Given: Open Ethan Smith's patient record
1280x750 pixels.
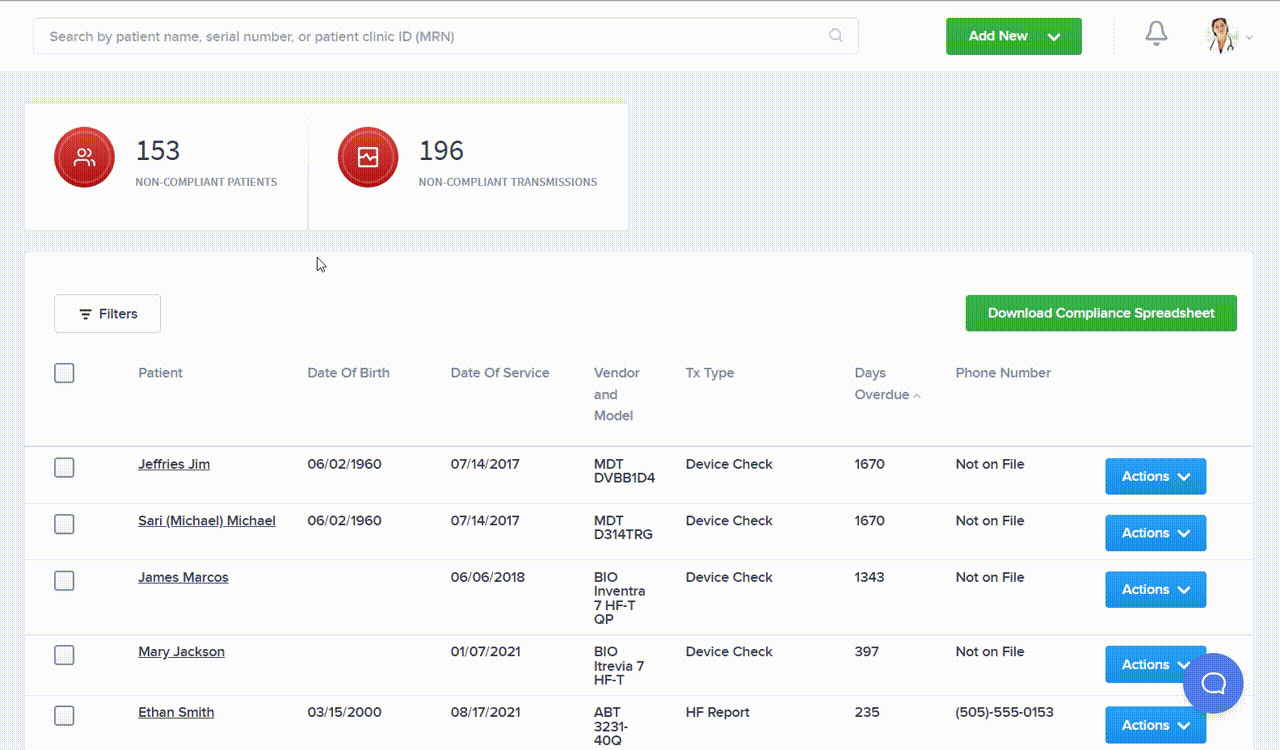Looking at the screenshot, I should pos(176,712).
